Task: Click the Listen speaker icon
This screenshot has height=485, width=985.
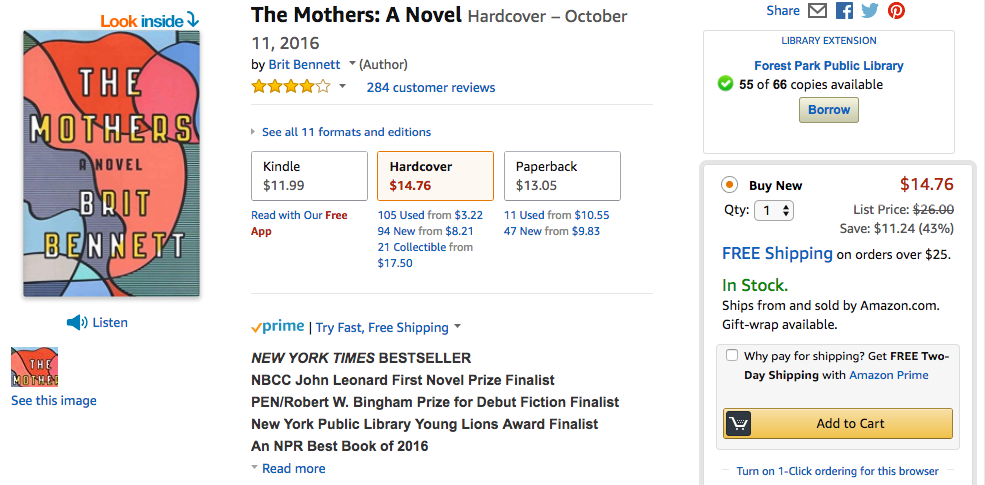Action: pos(77,322)
